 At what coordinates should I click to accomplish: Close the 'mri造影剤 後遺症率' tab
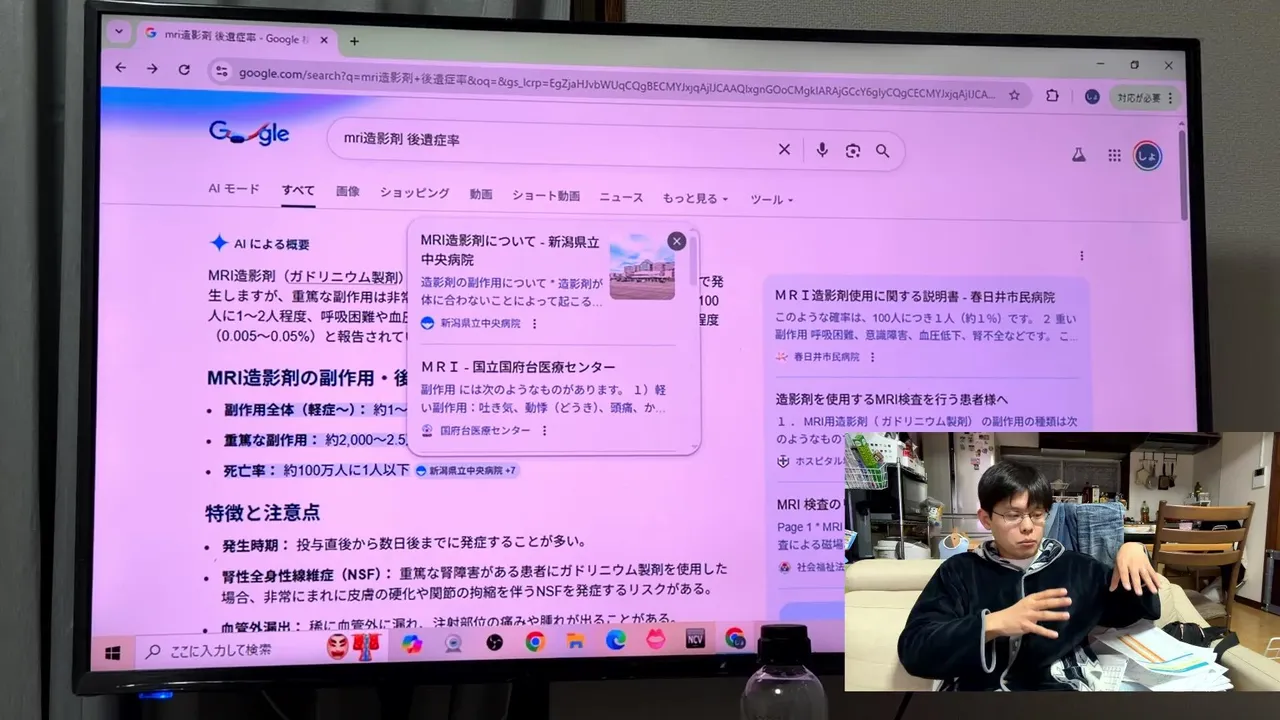click(x=326, y=39)
